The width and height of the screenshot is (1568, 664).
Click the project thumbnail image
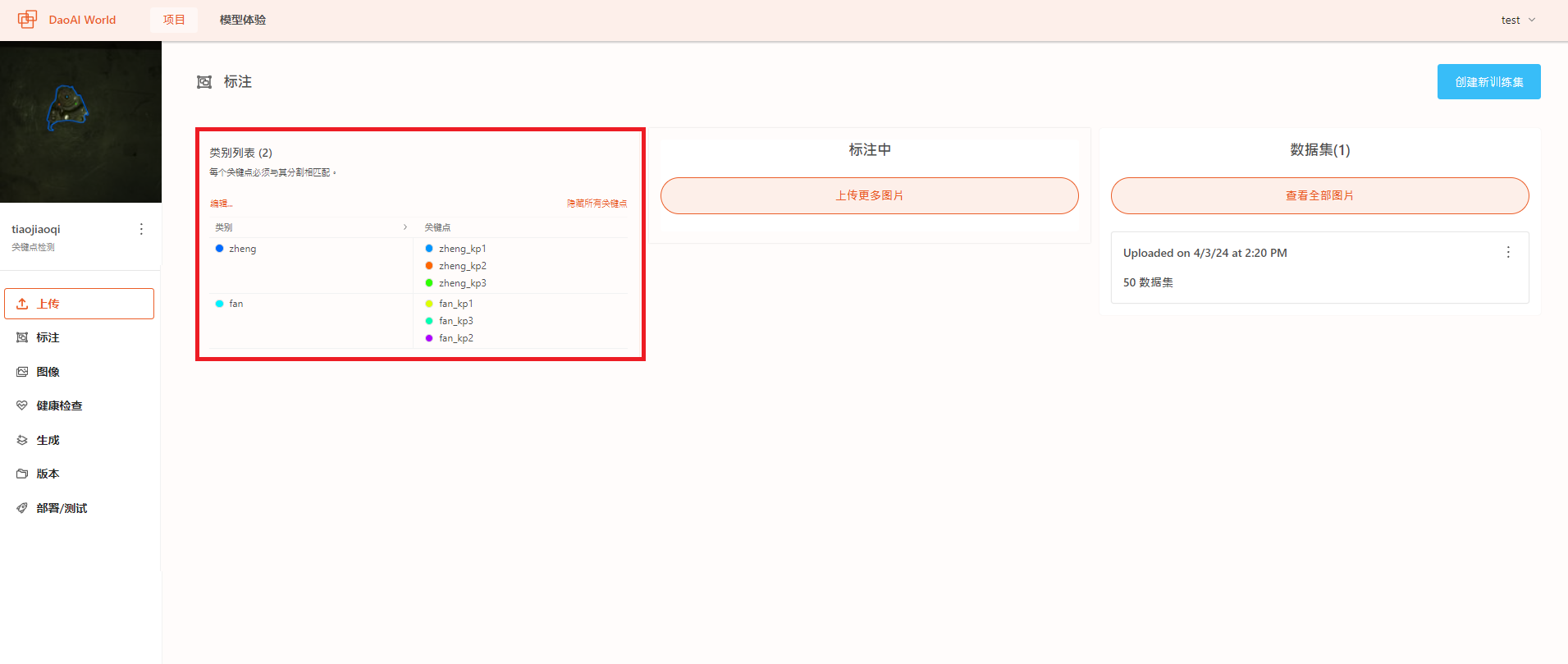click(x=80, y=121)
